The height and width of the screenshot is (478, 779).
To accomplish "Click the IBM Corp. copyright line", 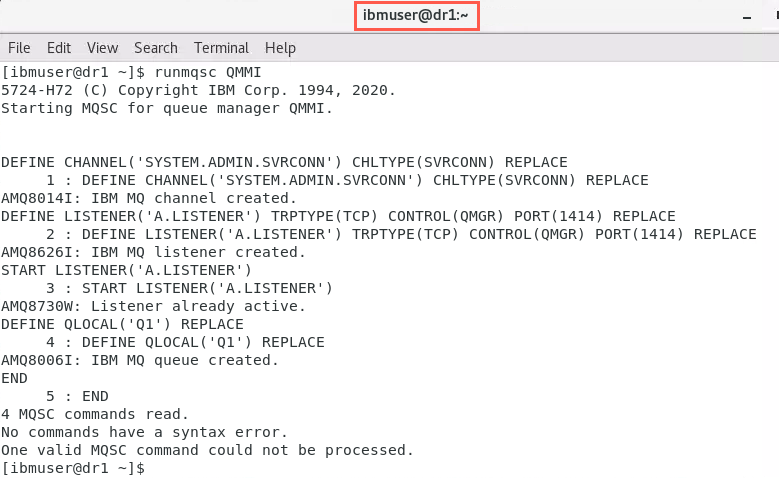I will (198, 90).
